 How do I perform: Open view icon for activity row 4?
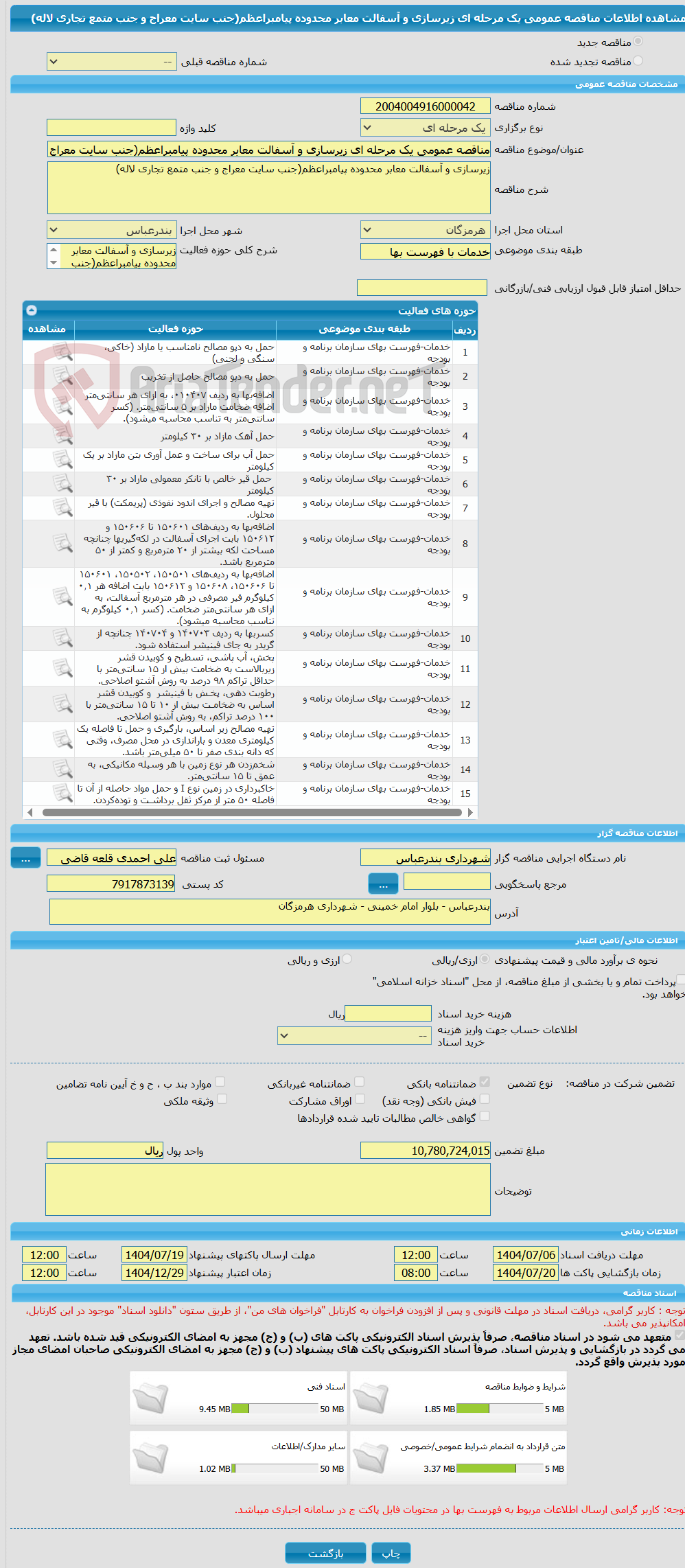(x=62, y=436)
